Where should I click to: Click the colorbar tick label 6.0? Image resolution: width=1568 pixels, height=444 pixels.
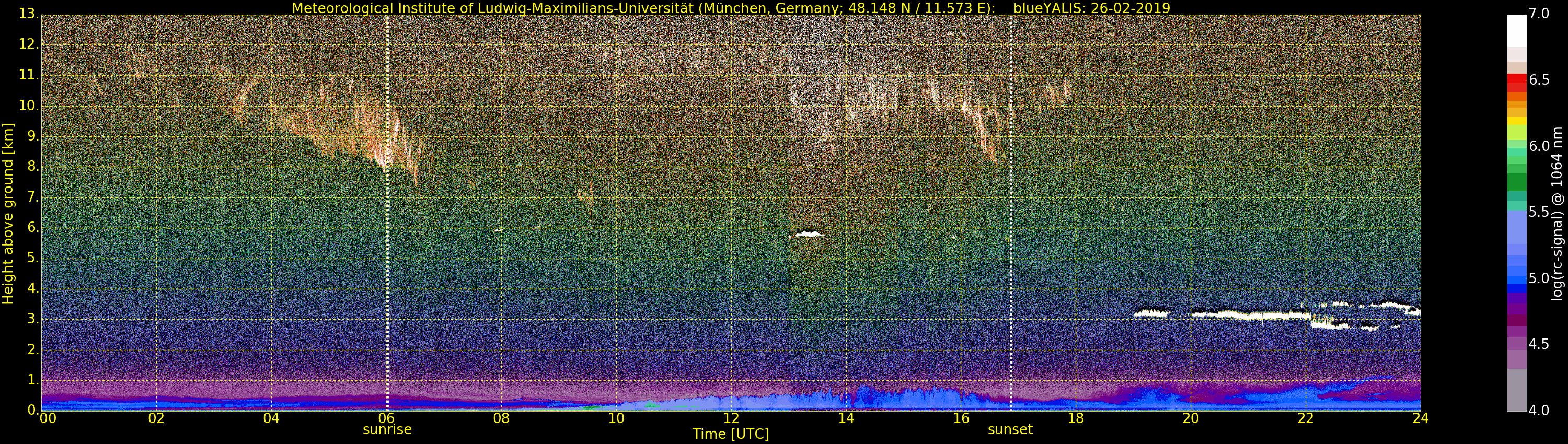(1539, 146)
